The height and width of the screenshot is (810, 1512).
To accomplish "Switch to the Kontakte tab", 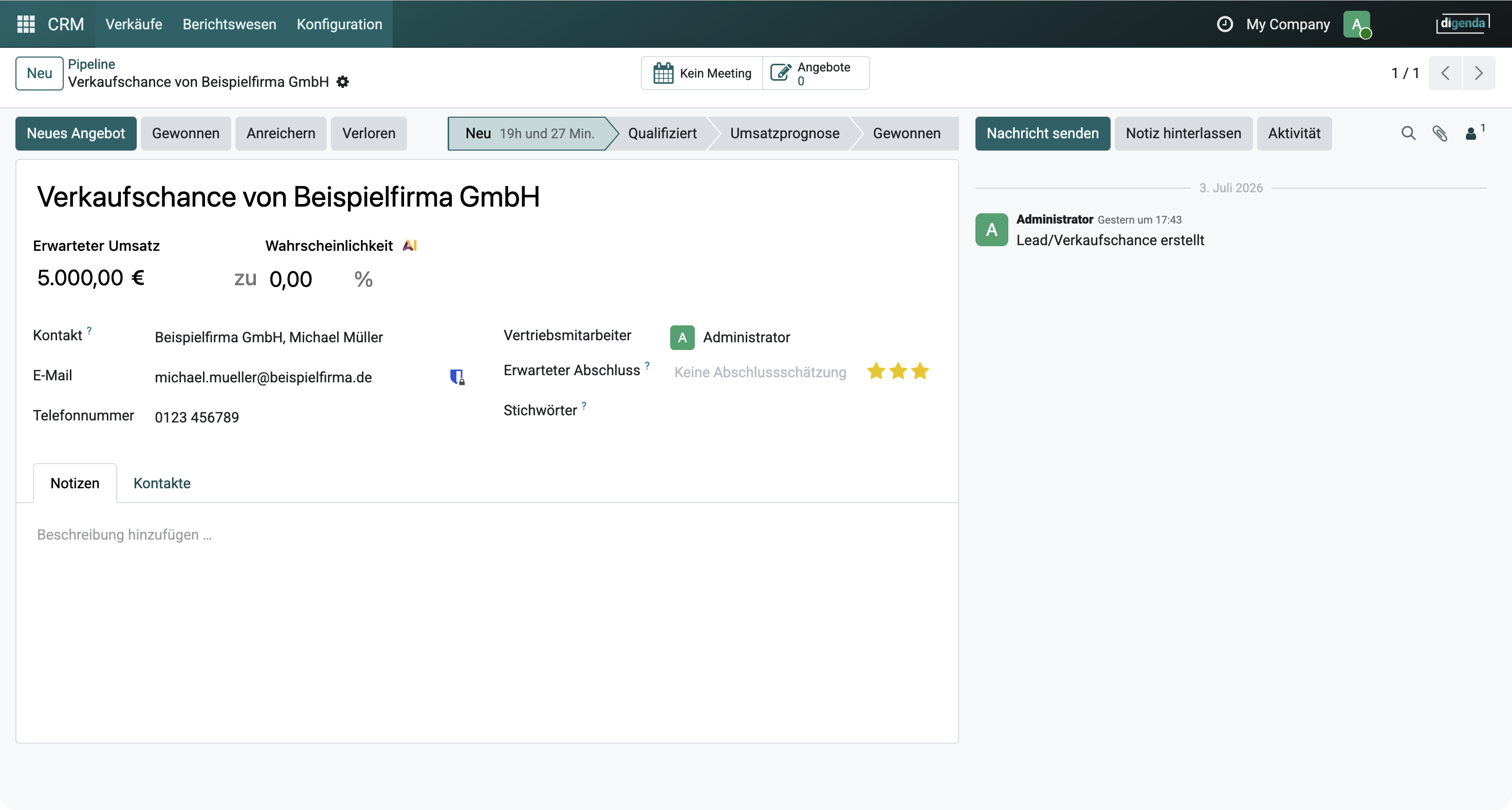I will tap(162, 483).
